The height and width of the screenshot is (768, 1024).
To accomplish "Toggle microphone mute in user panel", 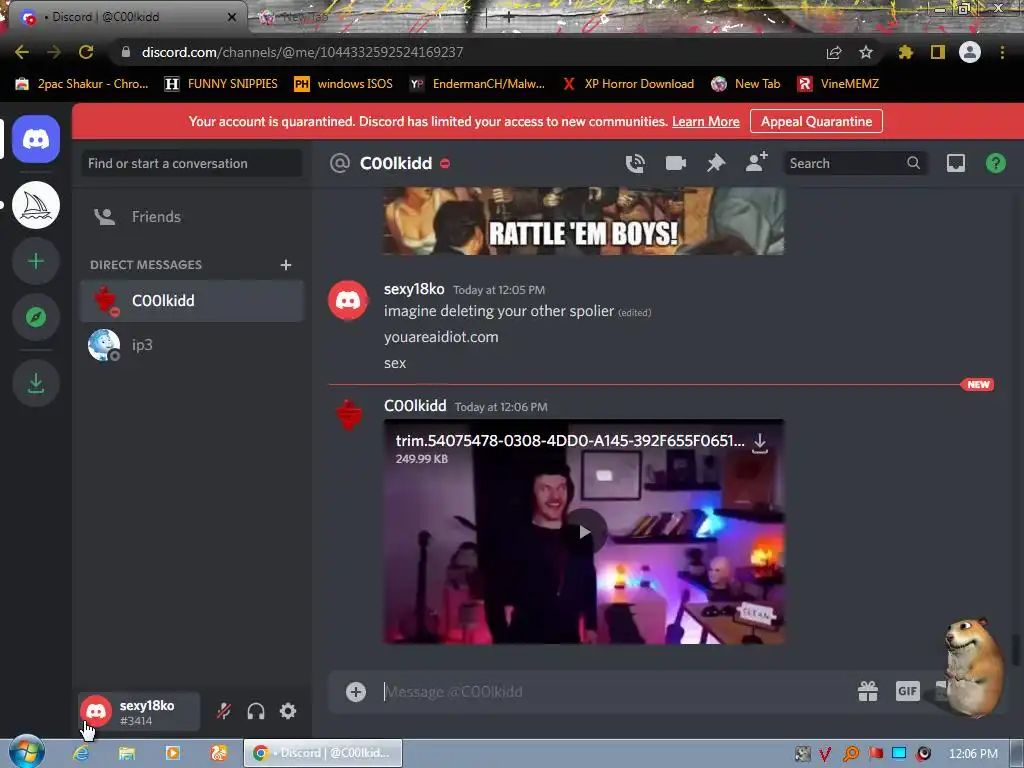I will pos(224,711).
